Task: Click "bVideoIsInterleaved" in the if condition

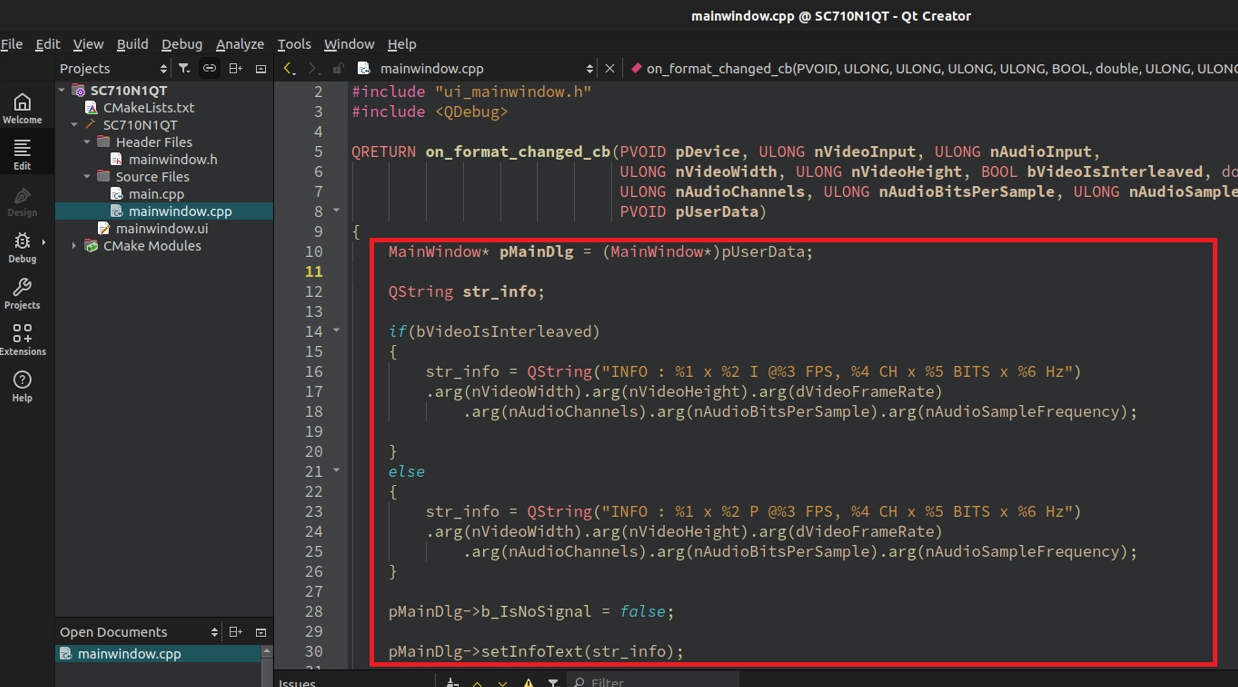Action: (503, 332)
